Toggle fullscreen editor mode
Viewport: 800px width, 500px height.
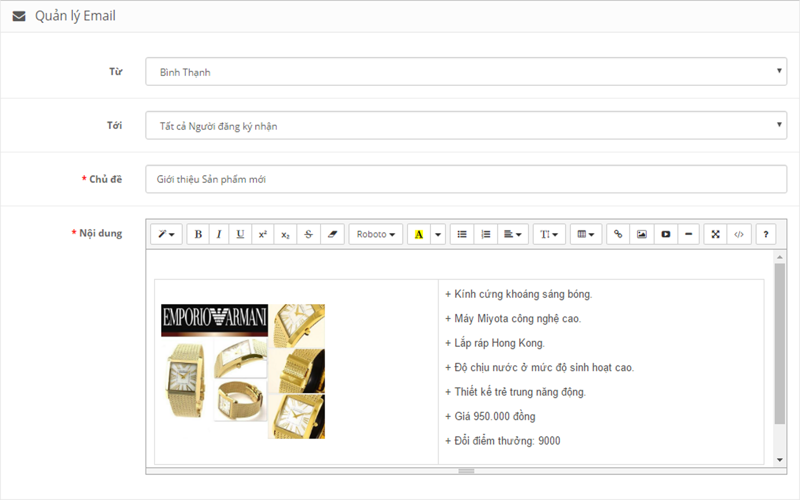715,234
